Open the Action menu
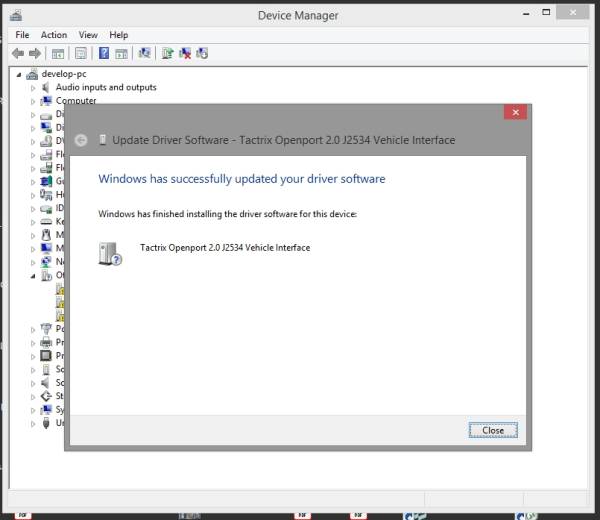This screenshot has width=600, height=520. click(x=54, y=35)
